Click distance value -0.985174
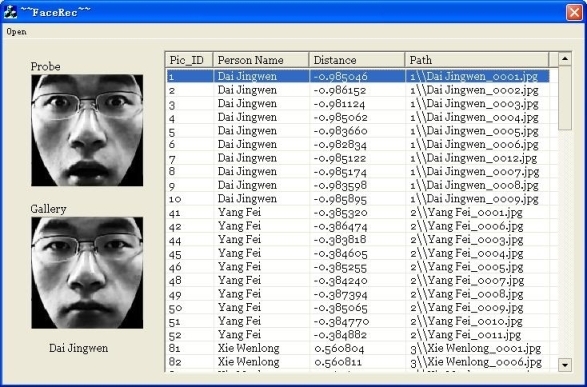Screen dimensions: 587x387 pyautogui.click(x=340, y=172)
